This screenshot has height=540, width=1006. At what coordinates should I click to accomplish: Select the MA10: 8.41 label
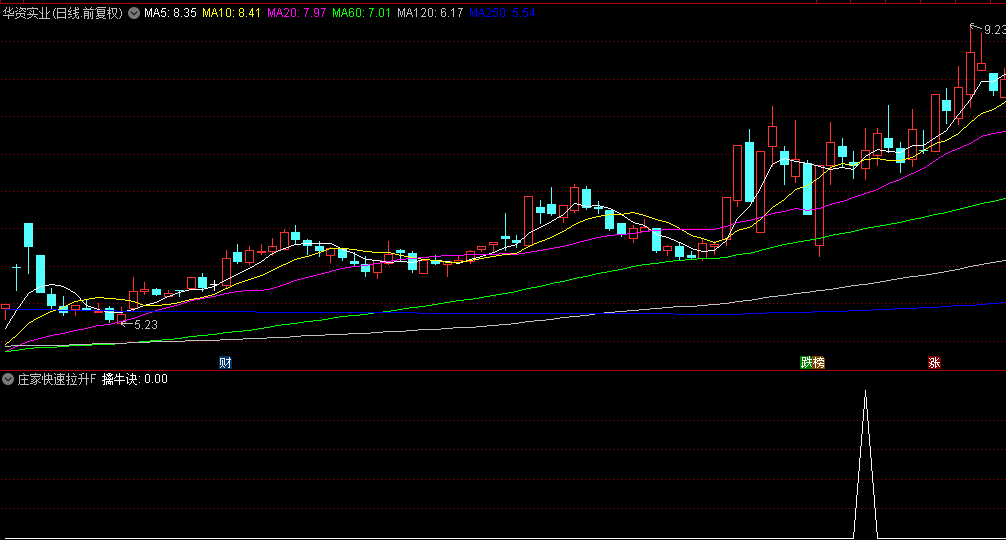[x=231, y=13]
